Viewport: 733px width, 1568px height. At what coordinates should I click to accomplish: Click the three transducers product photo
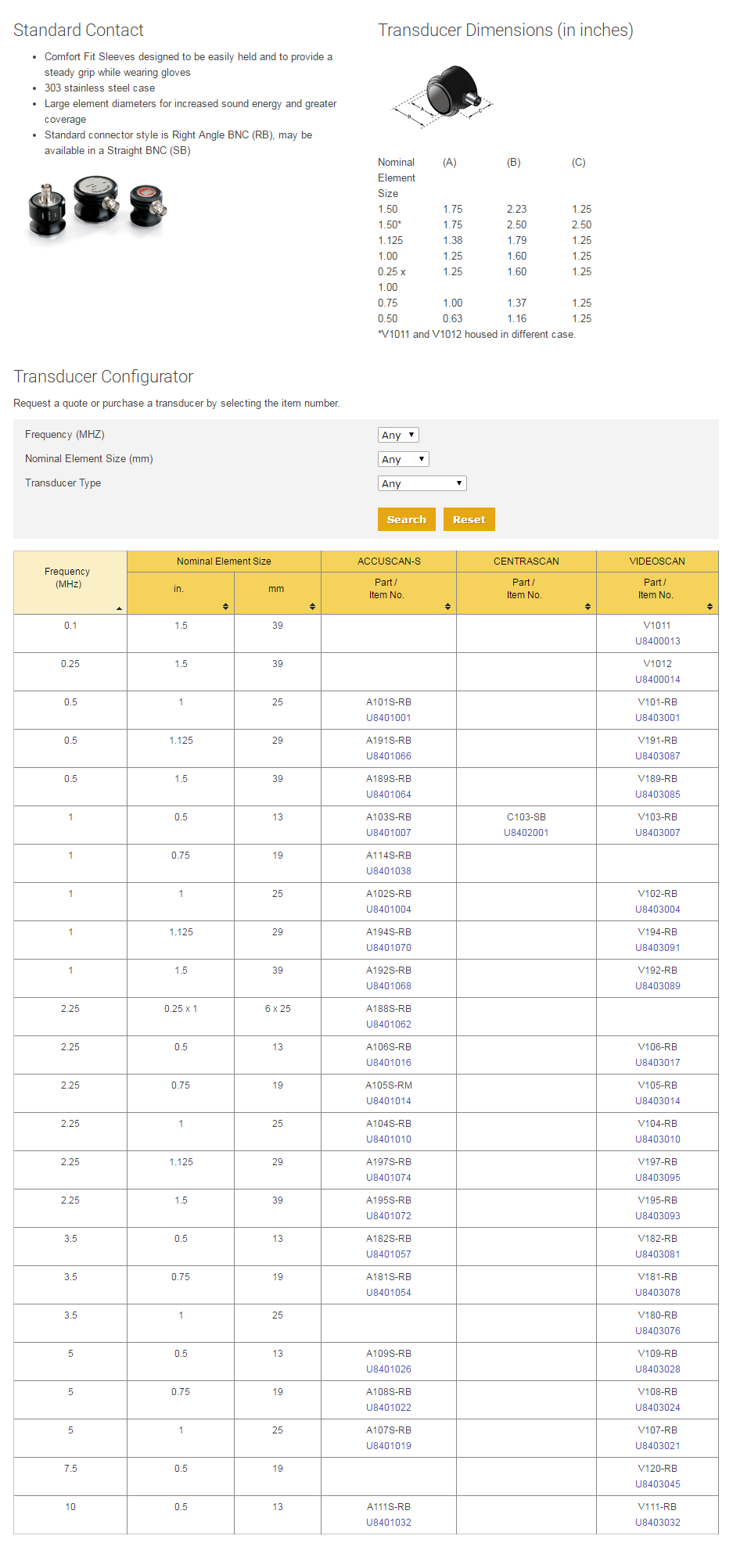(98, 205)
